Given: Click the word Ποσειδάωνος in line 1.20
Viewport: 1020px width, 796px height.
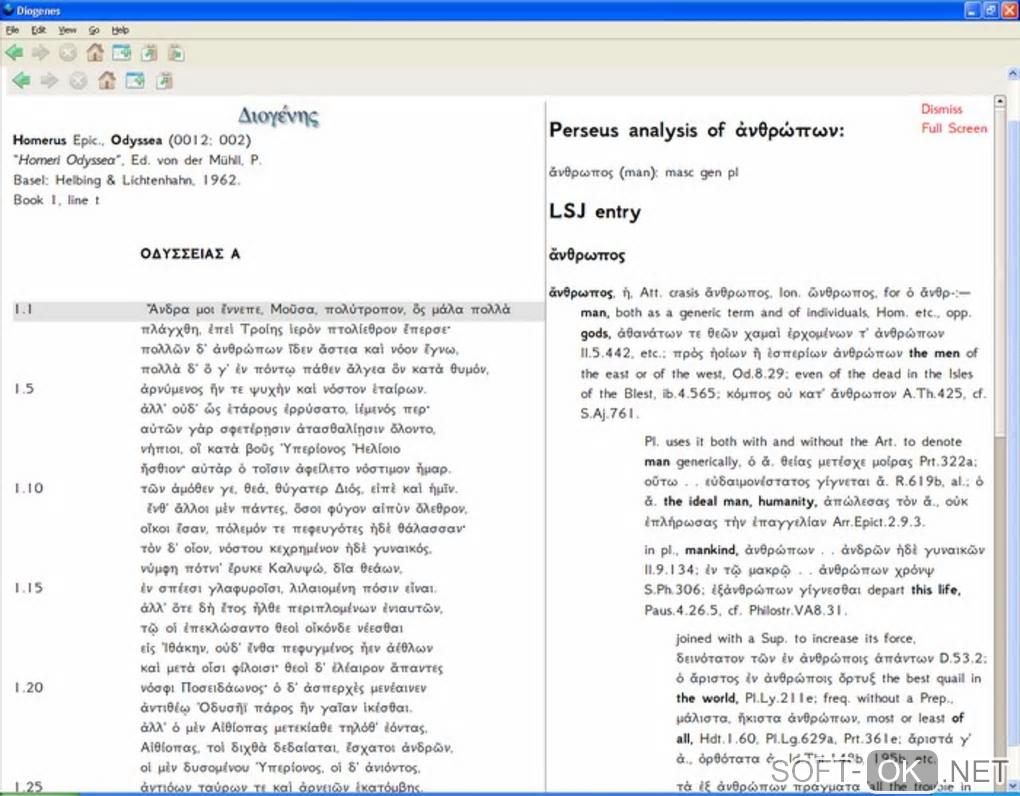Looking at the screenshot, I should coord(223,688).
